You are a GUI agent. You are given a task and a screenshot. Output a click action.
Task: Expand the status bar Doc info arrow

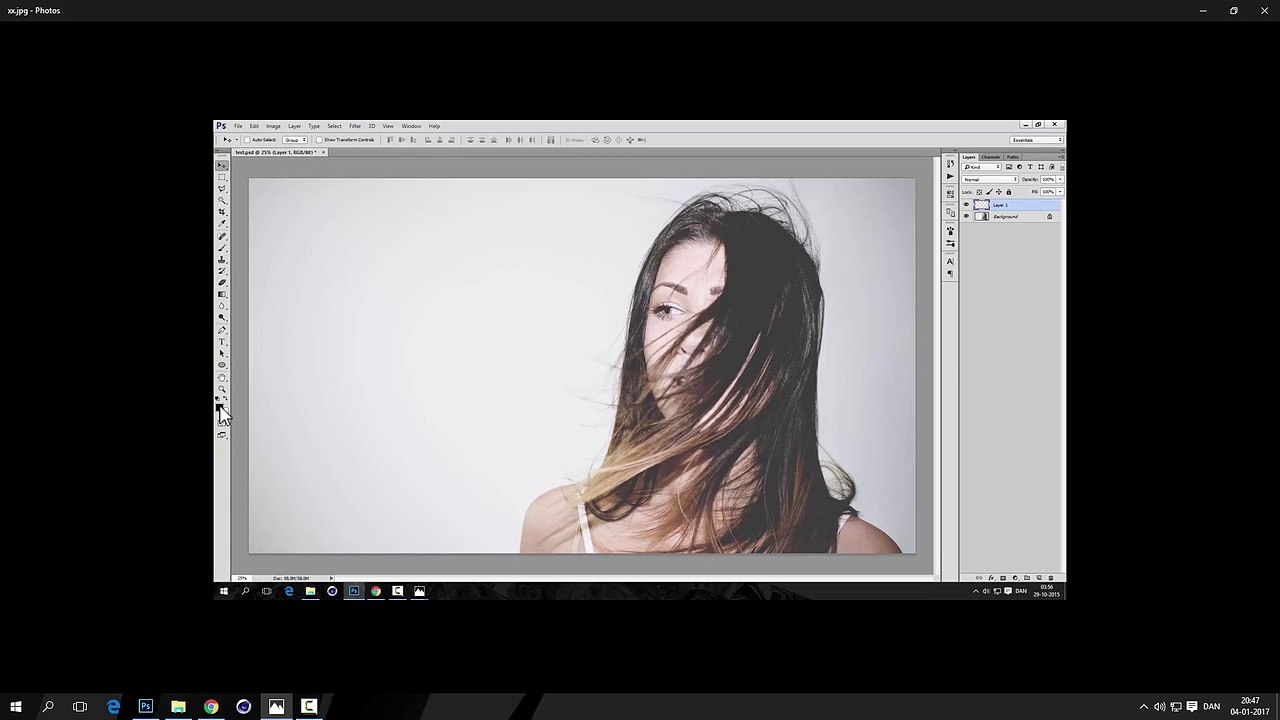pyautogui.click(x=331, y=578)
